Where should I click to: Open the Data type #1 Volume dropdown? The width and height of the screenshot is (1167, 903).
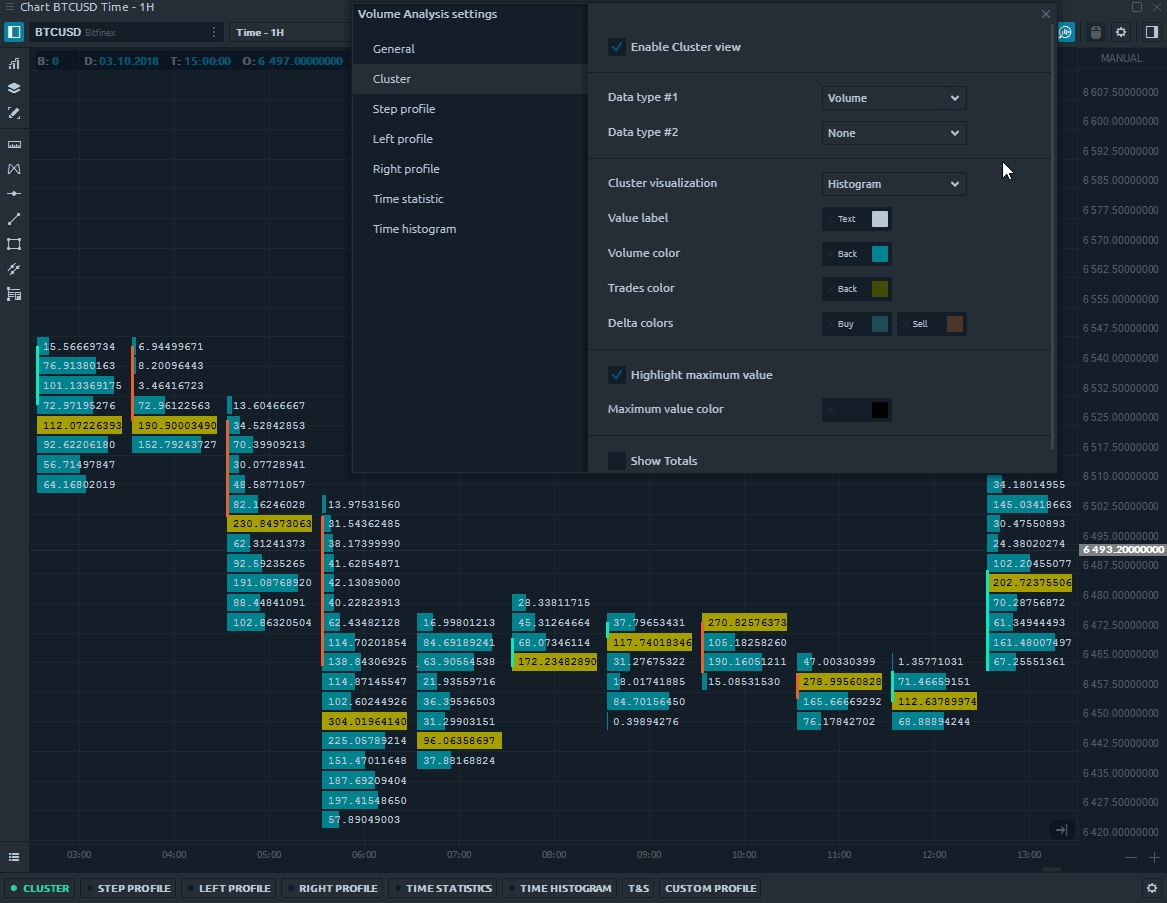point(893,98)
